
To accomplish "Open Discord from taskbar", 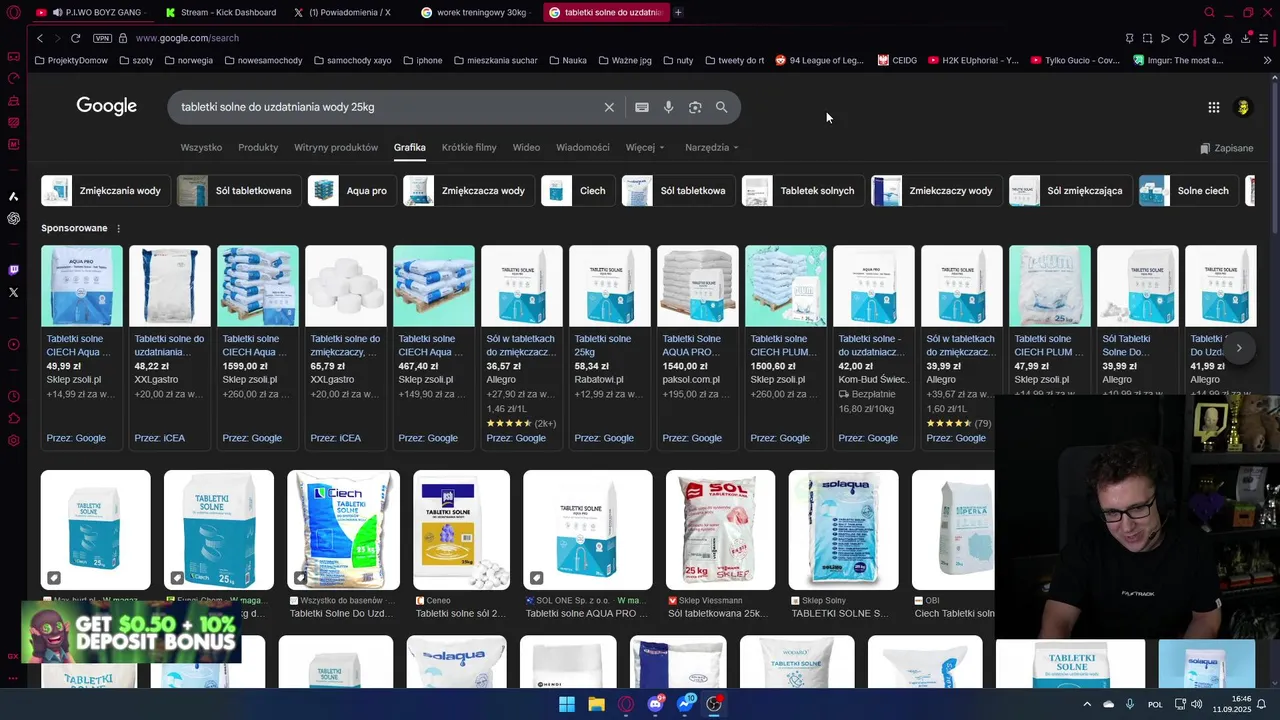I will point(655,704).
